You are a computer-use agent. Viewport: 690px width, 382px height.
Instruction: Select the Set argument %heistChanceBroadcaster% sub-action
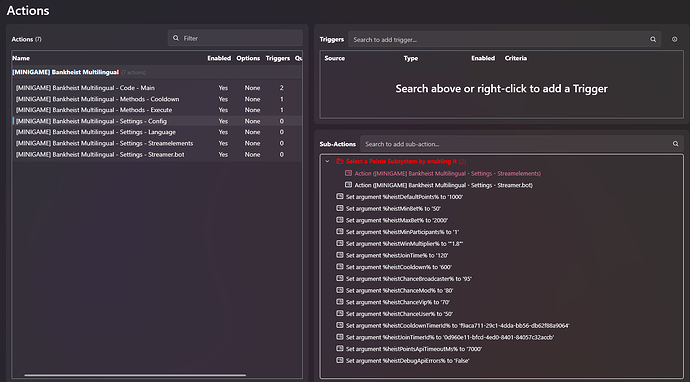(x=409, y=279)
